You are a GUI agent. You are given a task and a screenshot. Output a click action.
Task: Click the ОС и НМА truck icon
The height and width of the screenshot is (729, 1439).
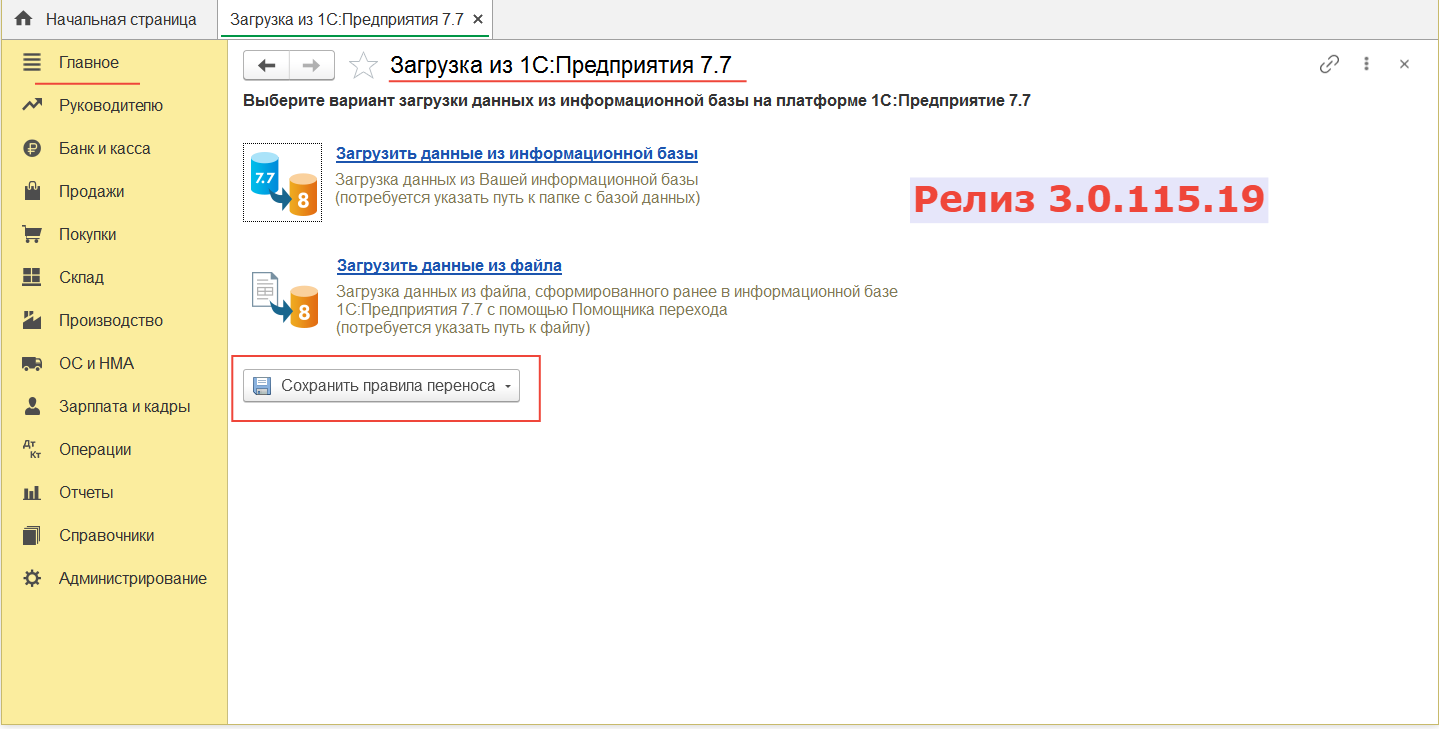point(32,364)
